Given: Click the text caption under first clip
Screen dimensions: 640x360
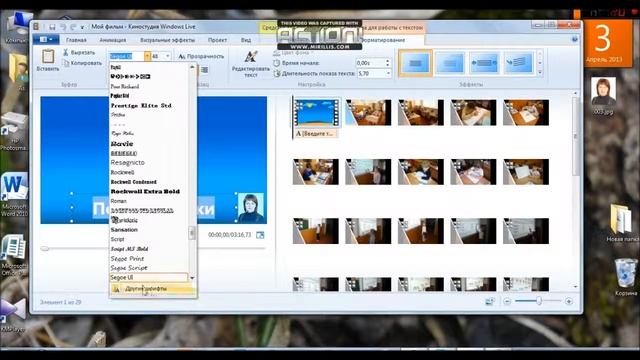Looking at the screenshot, I should 316,133.
